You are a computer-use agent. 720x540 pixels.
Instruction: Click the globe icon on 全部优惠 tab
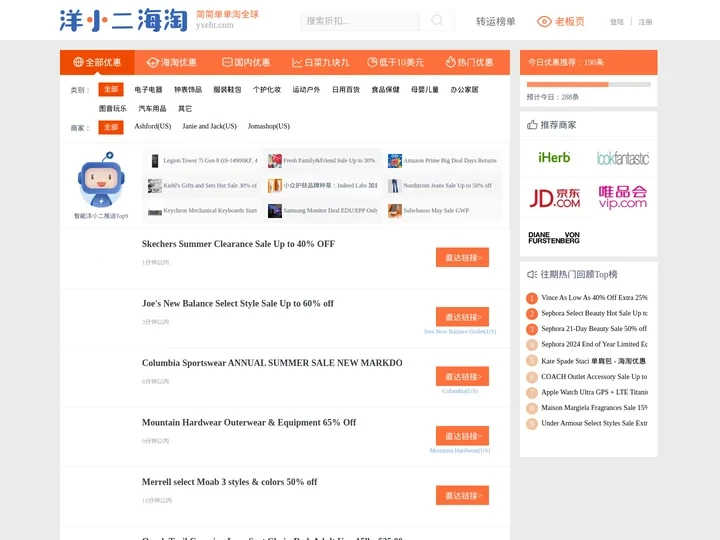[78, 62]
